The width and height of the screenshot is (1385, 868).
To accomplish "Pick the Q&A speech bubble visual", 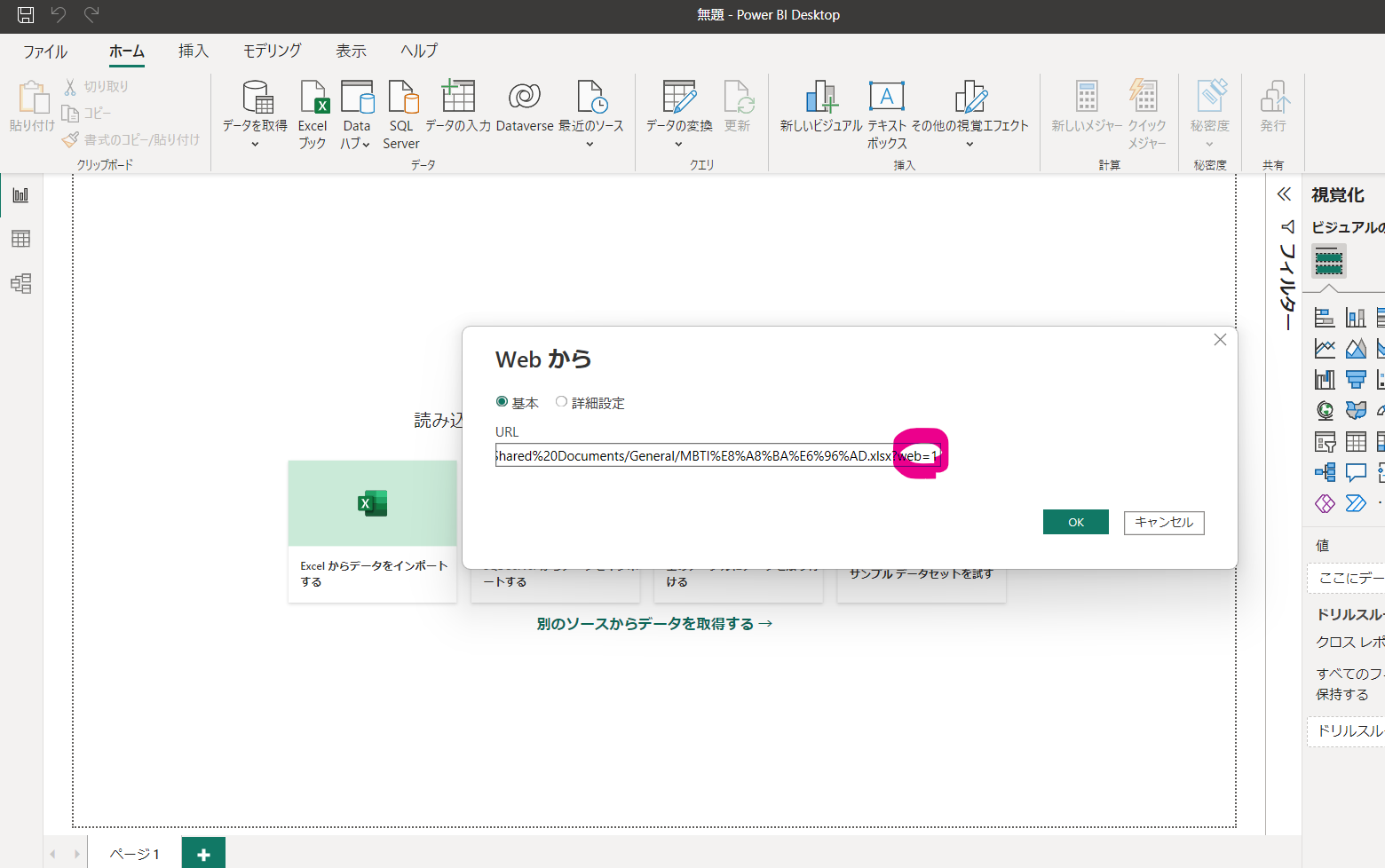I will [x=1356, y=472].
